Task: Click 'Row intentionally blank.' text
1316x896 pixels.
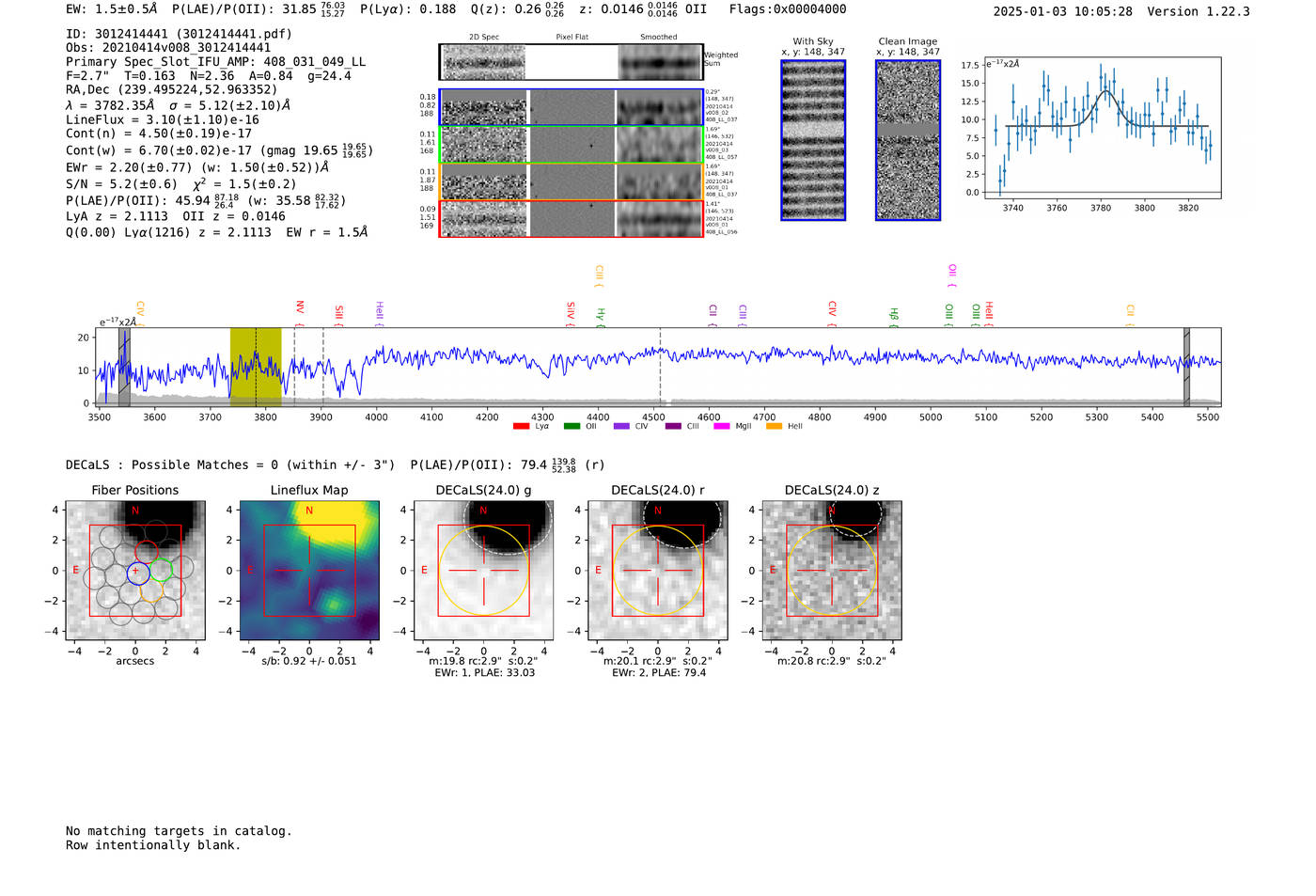Action: click(153, 845)
